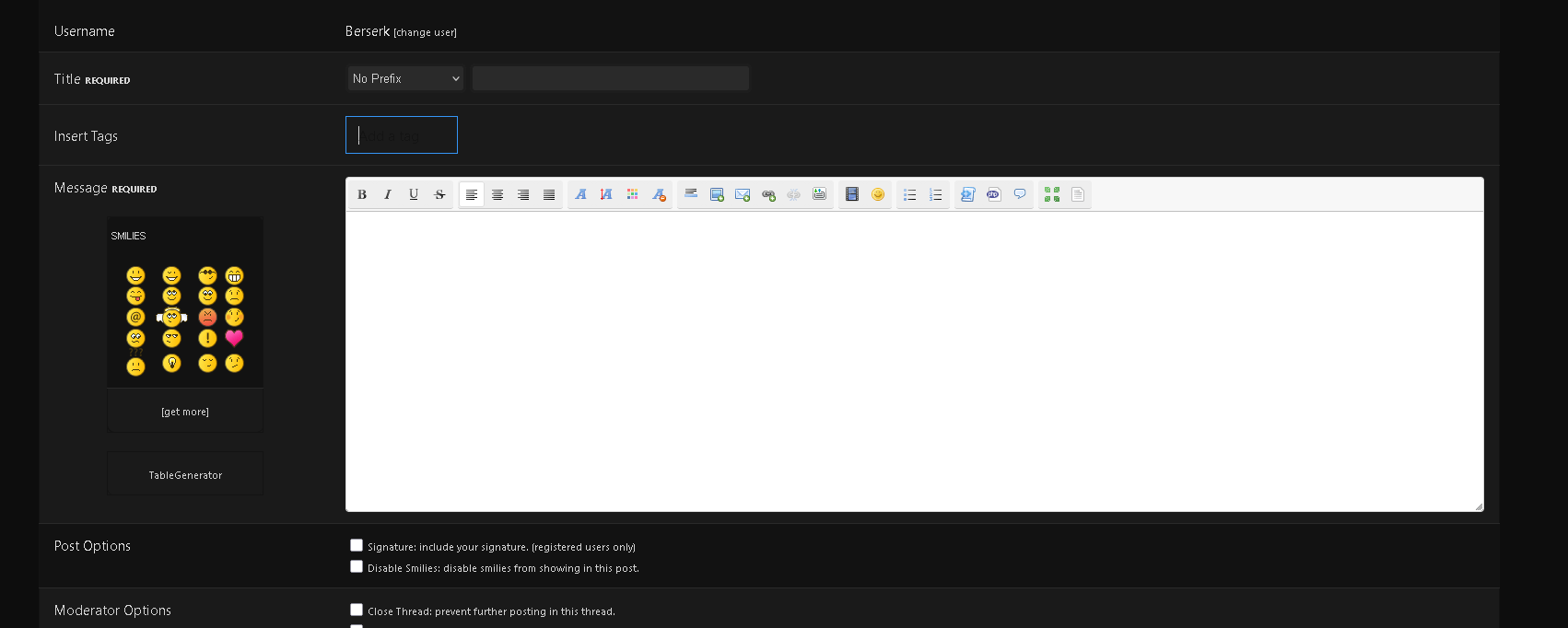Click the thread title input field
Viewport: 1568px width, 628px height.
(x=610, y=78)
